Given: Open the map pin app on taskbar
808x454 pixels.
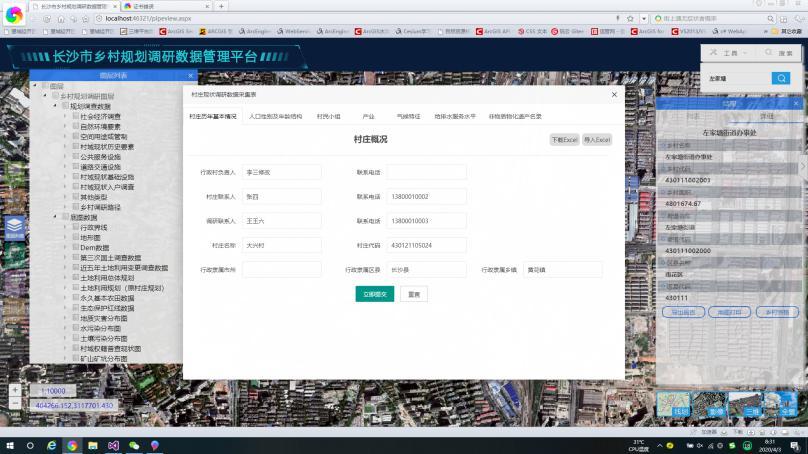Looking at the screenshot, I should pos(155,445).
